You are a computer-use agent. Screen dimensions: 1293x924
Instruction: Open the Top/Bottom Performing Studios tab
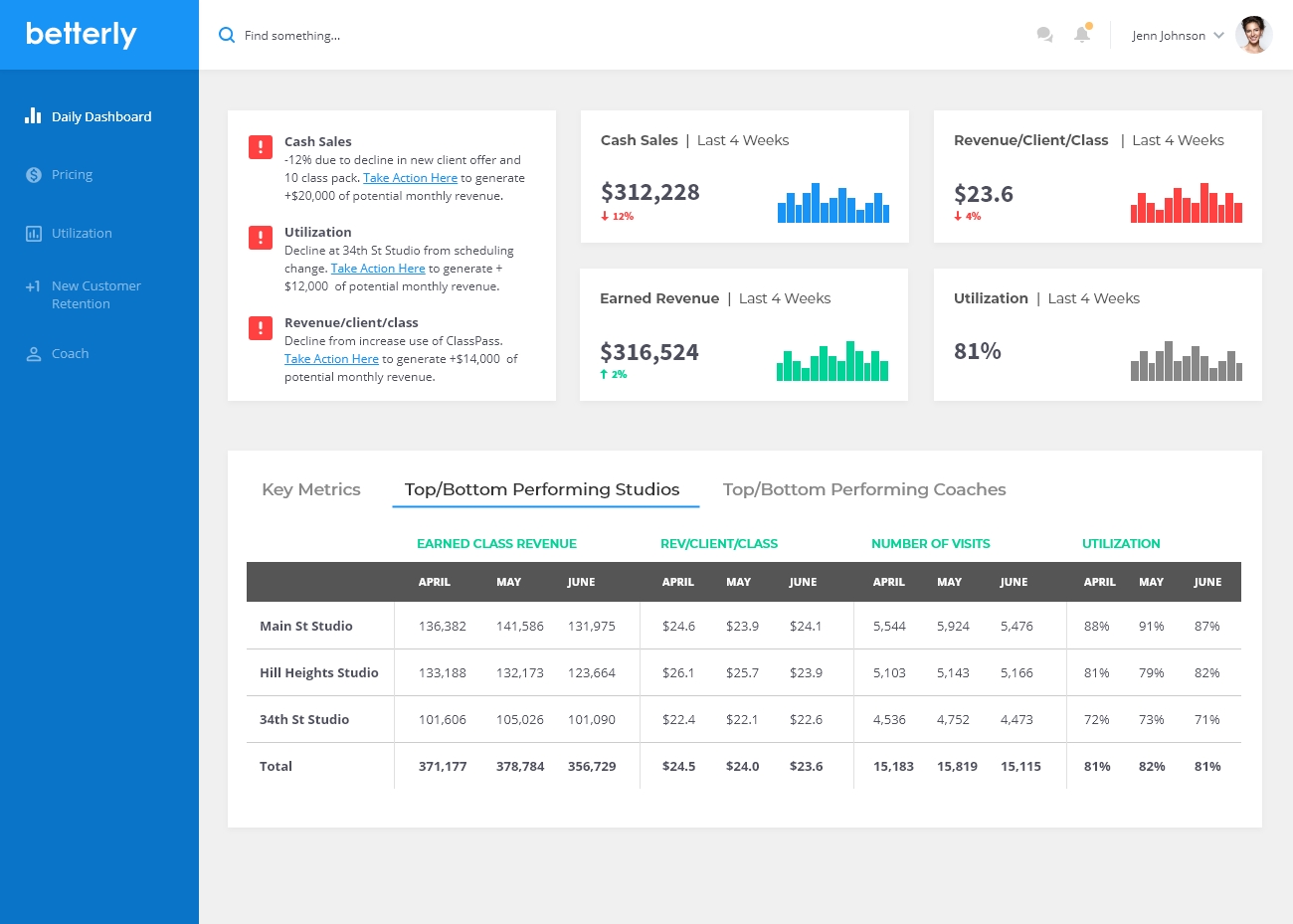(x=542, y=489)
